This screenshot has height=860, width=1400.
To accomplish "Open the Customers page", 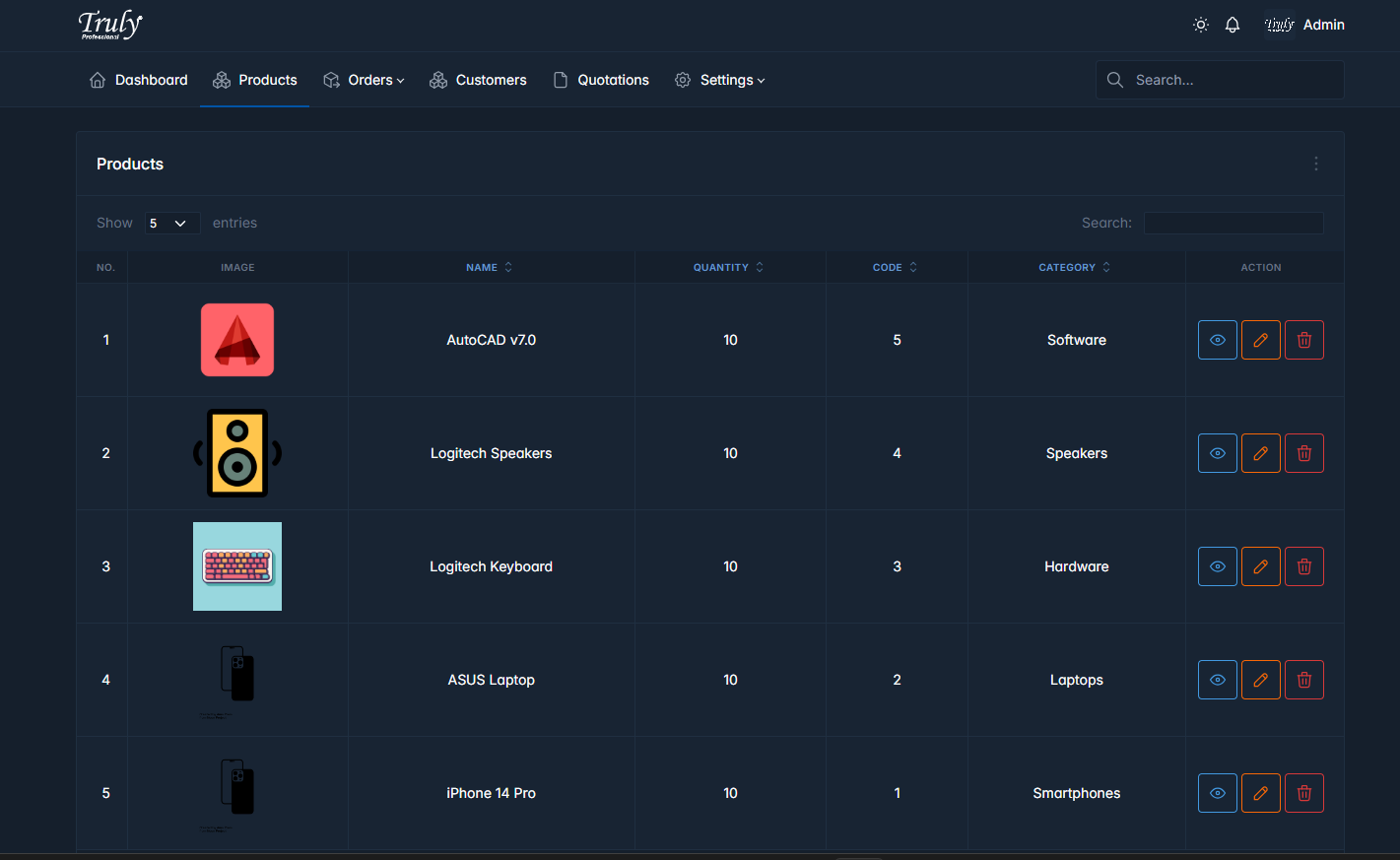I will (x=478, y=80).
